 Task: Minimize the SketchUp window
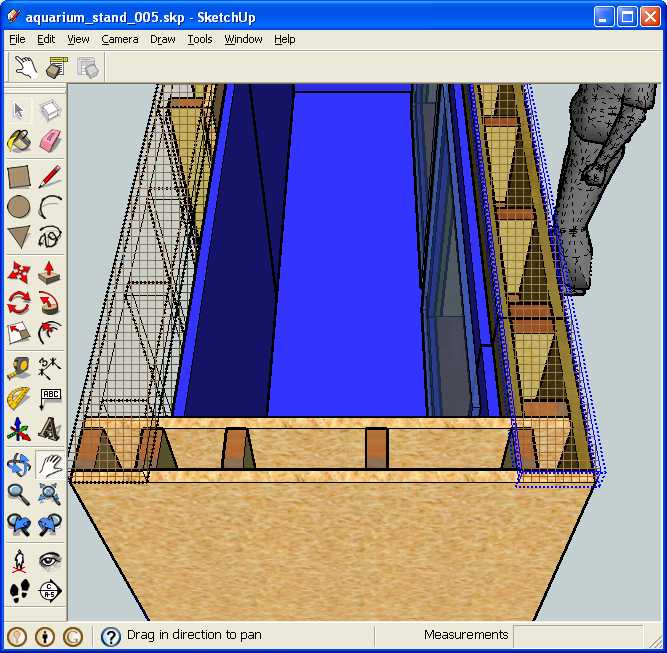(604, 17)
